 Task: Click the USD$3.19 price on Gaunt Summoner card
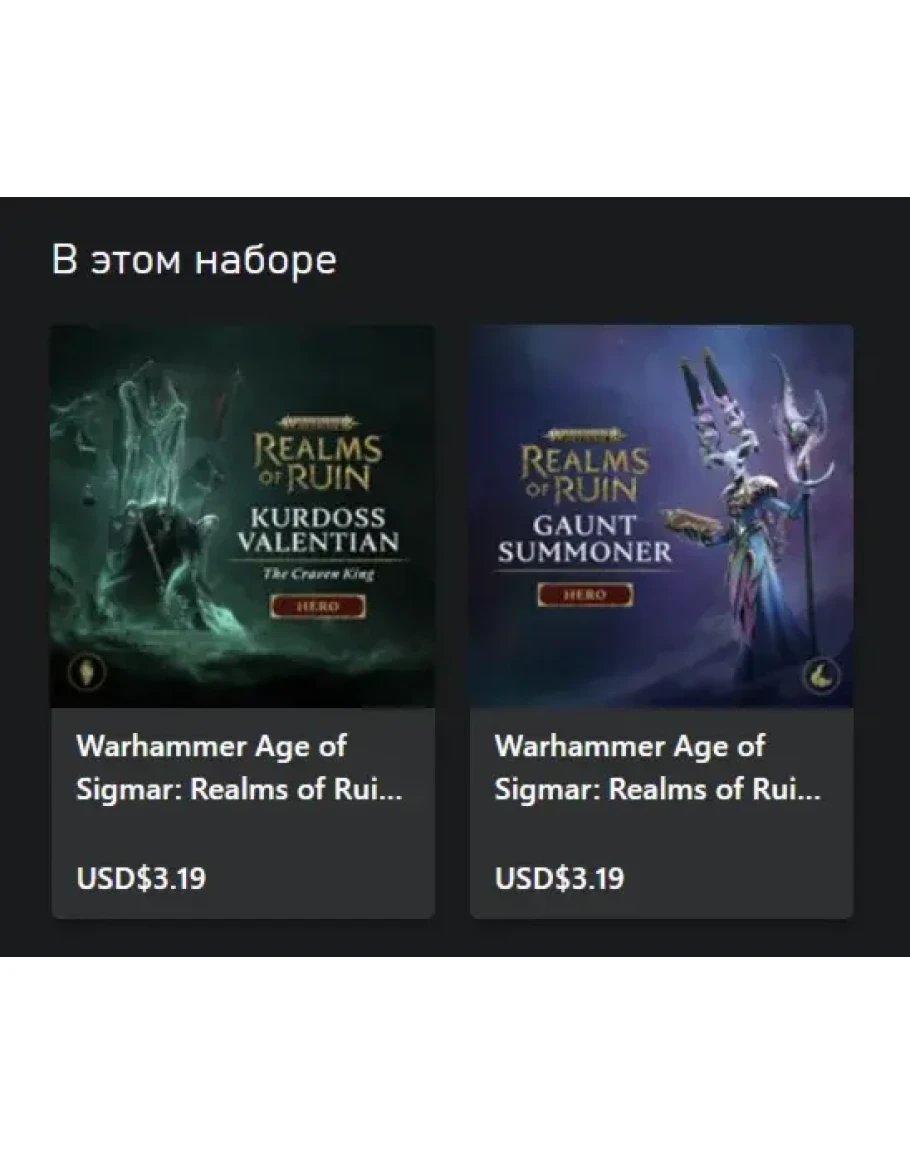559,878
